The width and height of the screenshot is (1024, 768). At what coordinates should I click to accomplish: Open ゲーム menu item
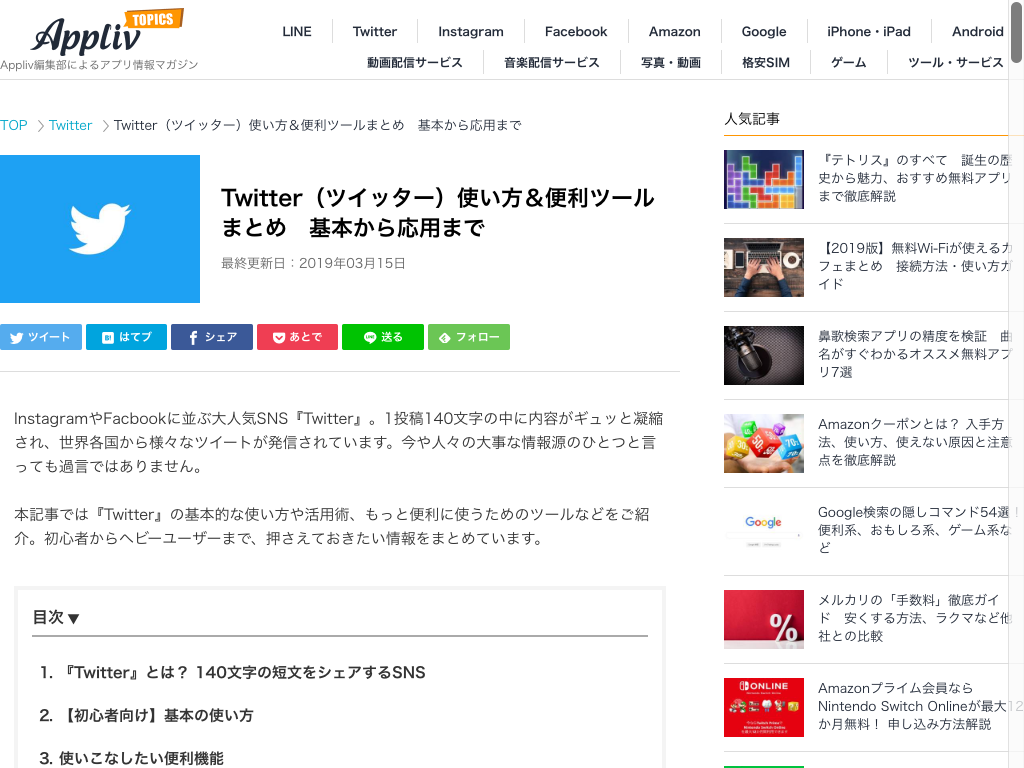tap(848, 63)
